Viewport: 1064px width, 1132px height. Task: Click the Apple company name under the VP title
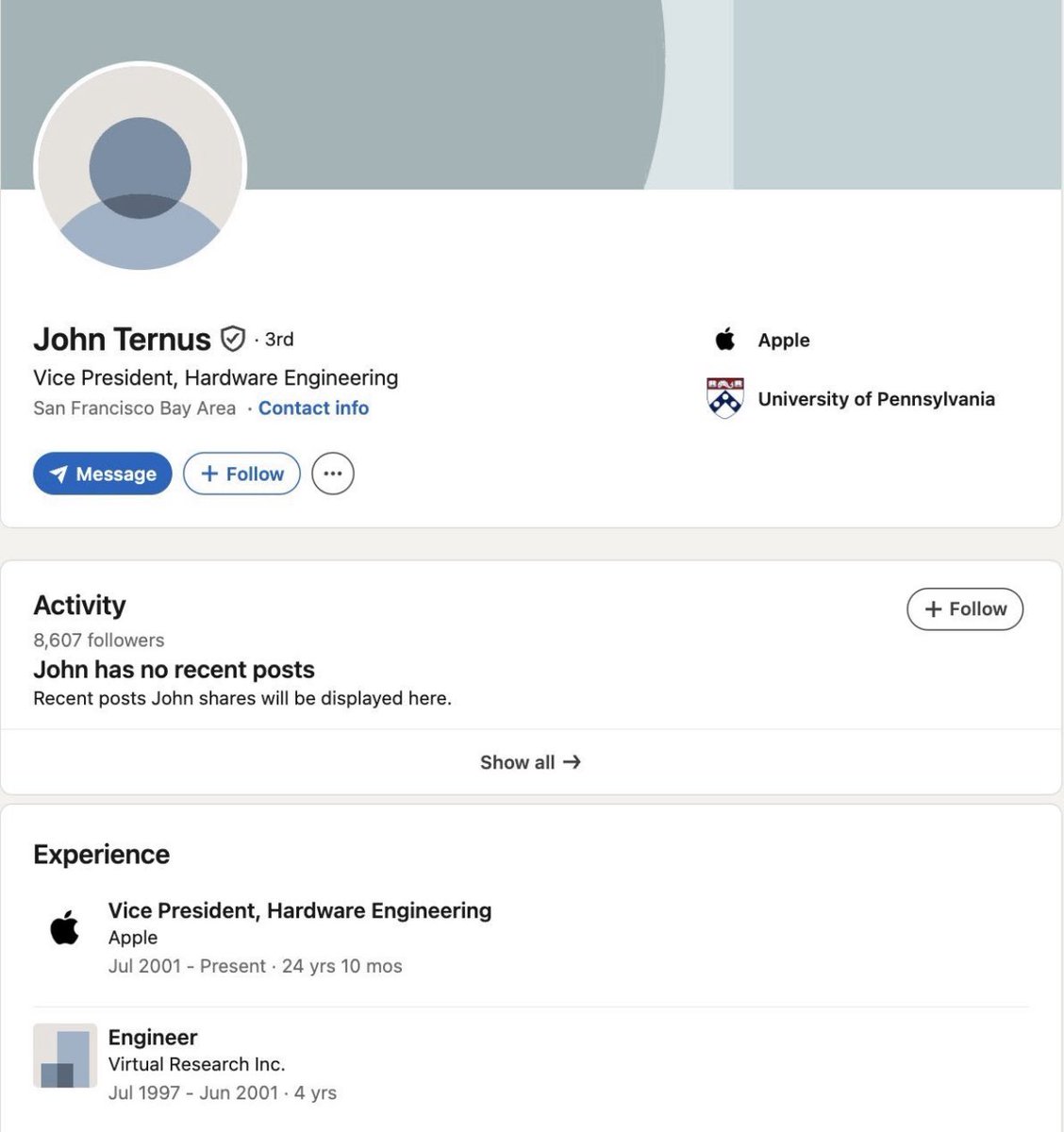[x=133, y=938]
